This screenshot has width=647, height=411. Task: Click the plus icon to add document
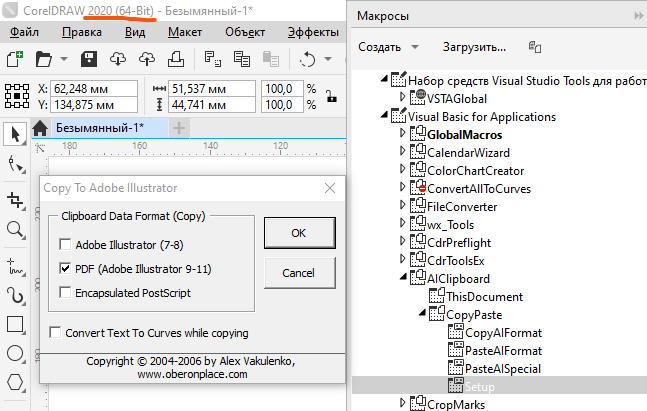[179, 128]
